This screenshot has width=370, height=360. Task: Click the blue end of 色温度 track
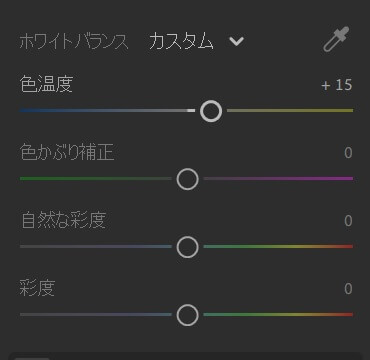[x=25, y=110]
